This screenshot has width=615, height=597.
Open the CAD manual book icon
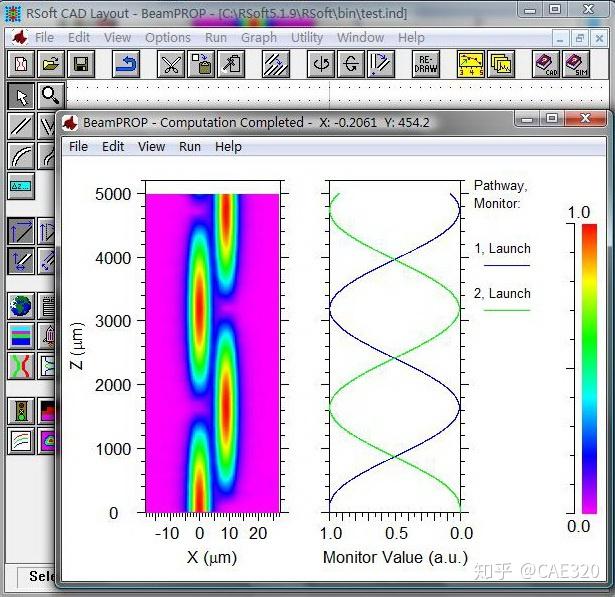click(546, 64)
